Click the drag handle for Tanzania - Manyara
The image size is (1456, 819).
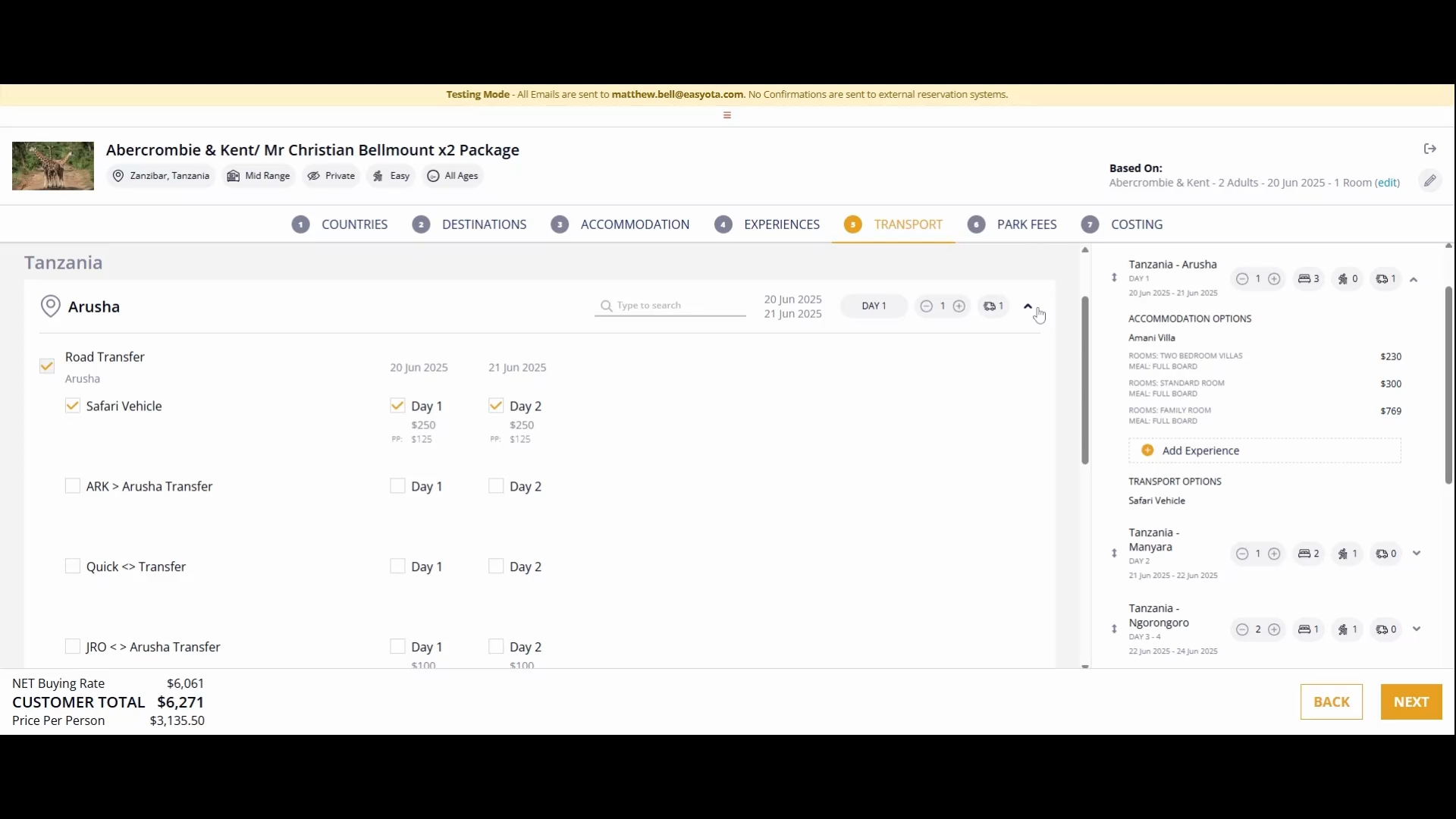coord(1114,554)
